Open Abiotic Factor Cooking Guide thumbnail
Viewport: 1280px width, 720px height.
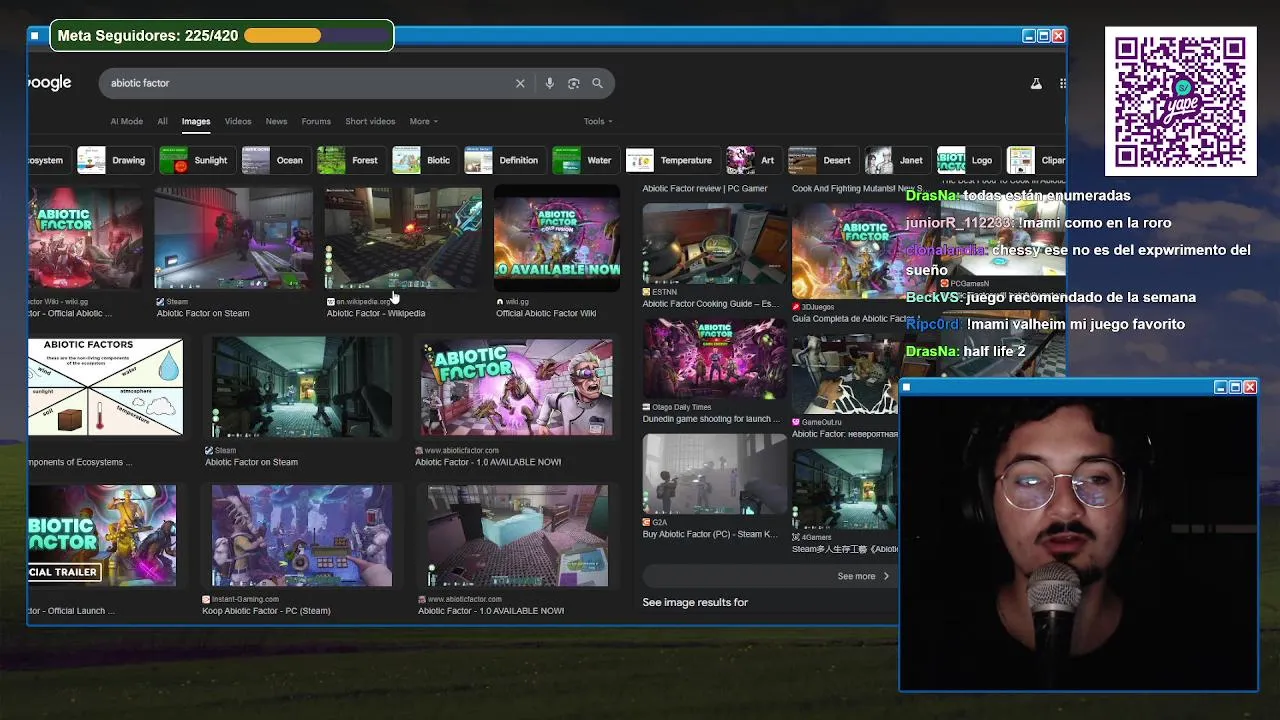point(714,243)
